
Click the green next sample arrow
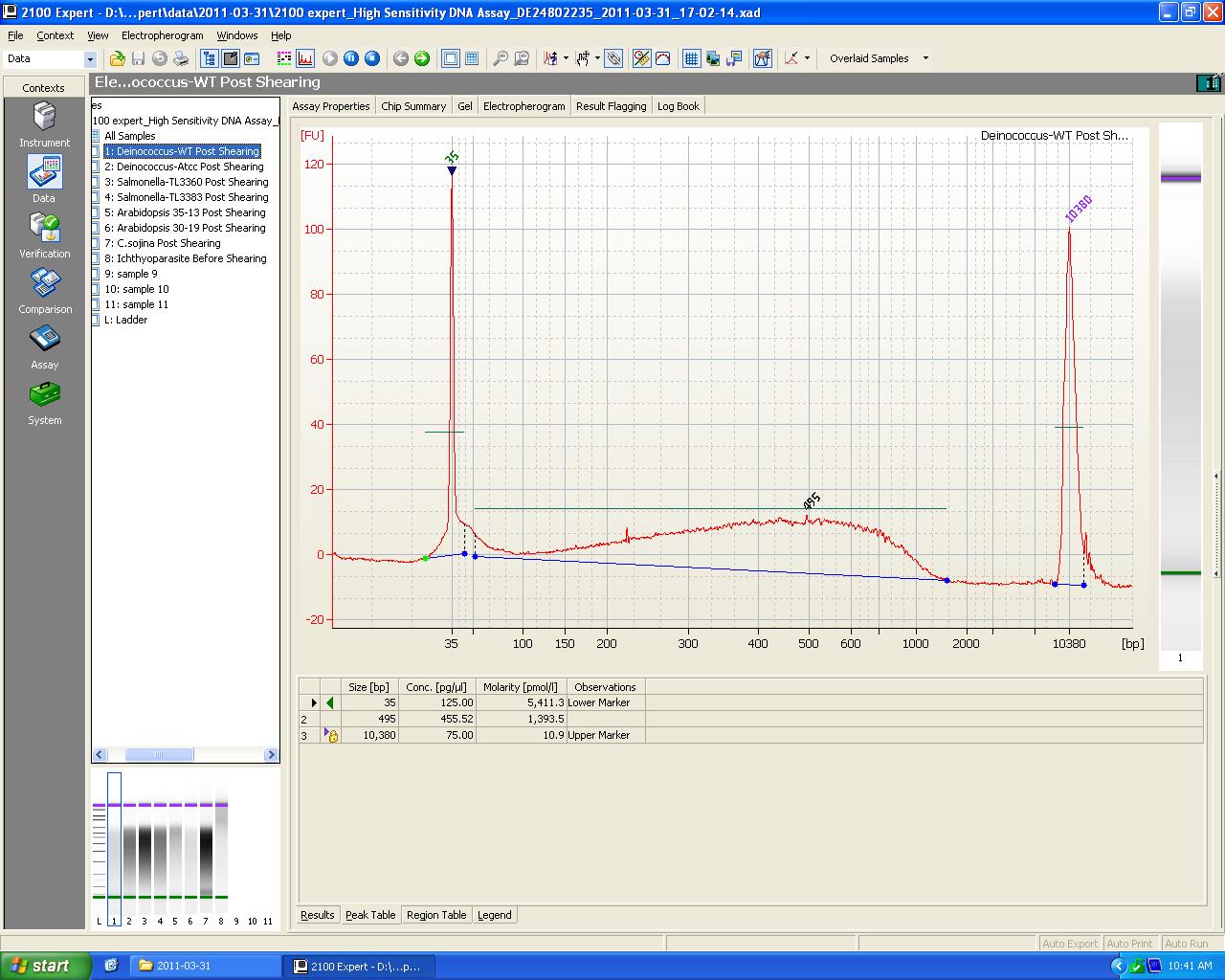(422, 58)
